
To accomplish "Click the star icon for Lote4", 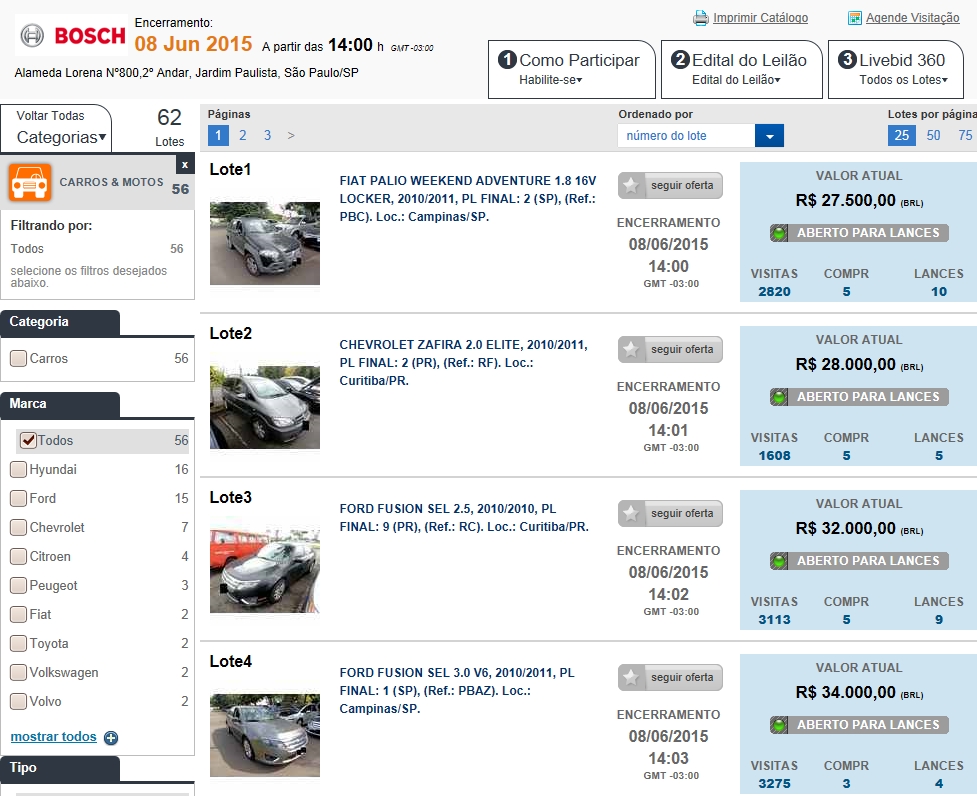I will [x=631, y=677].
